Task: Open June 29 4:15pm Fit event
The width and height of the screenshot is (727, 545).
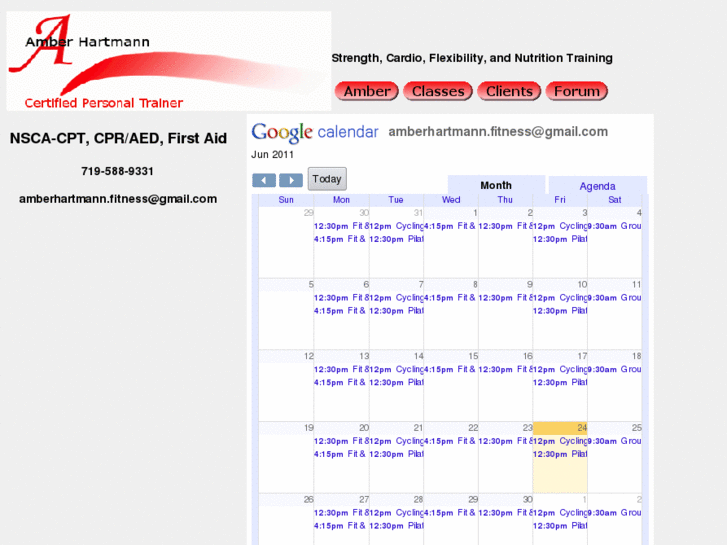Action: [450, 513]
